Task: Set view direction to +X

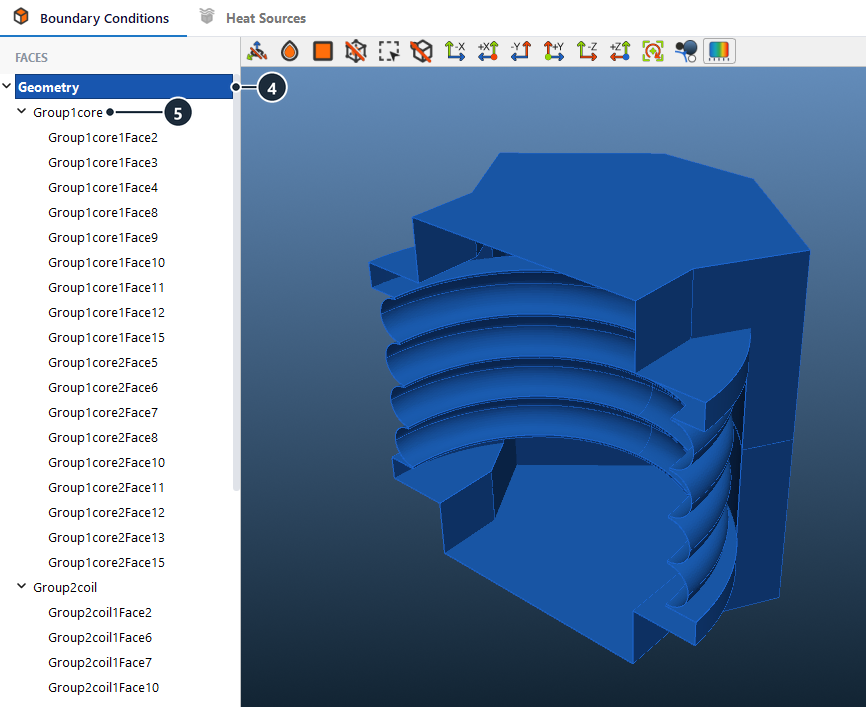Action: [488, 51]
